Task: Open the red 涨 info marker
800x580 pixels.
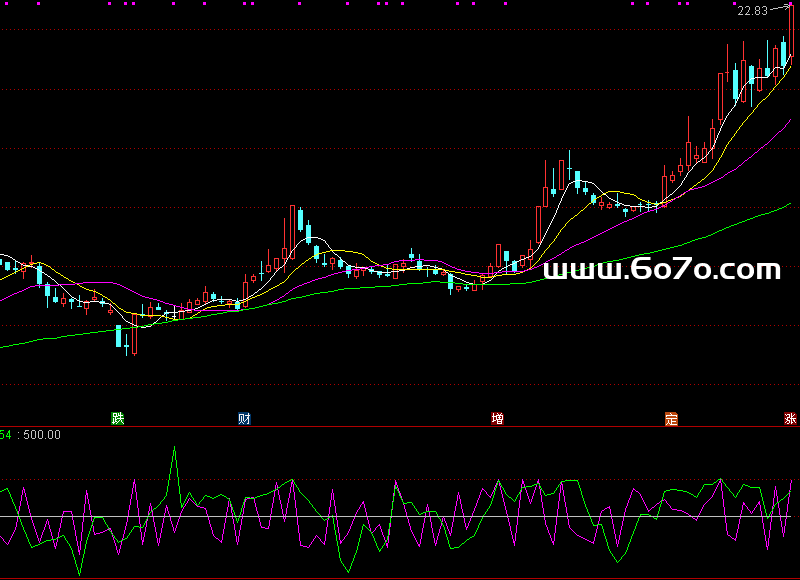Action: (790, 418)
